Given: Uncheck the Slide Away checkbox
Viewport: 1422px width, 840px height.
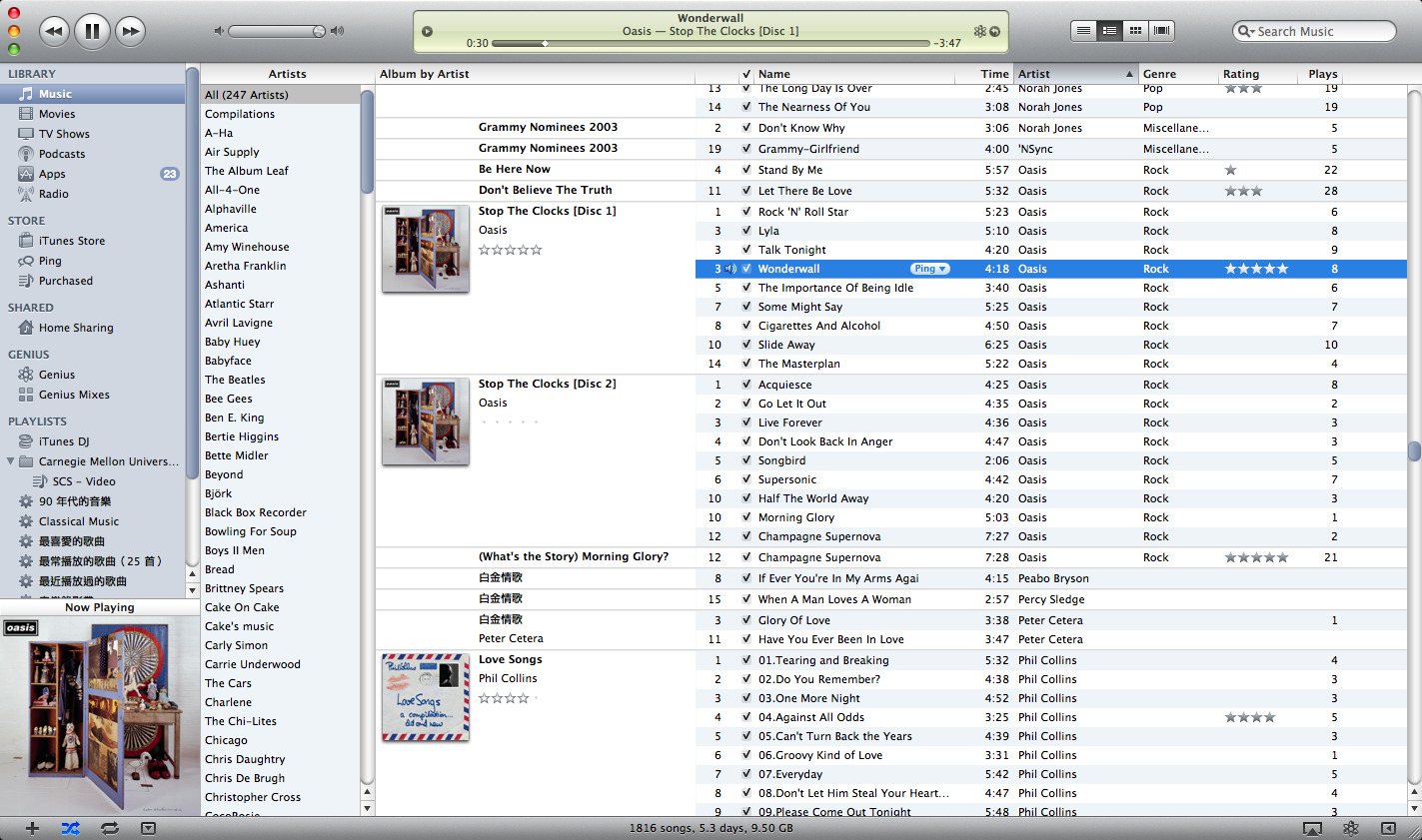Looking at the screenshot, I should point(746,345).
